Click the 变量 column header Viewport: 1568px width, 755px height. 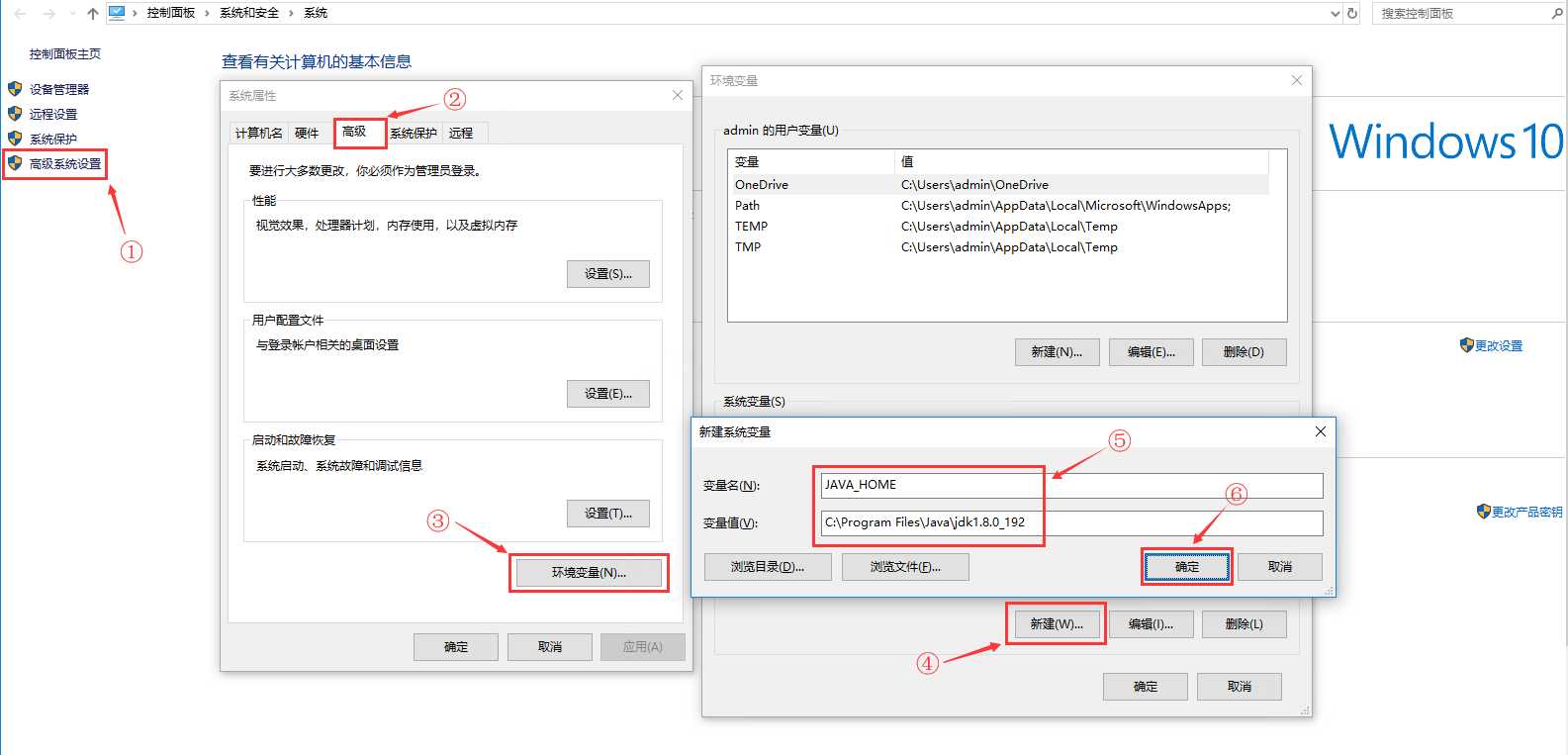pos(811,162)
